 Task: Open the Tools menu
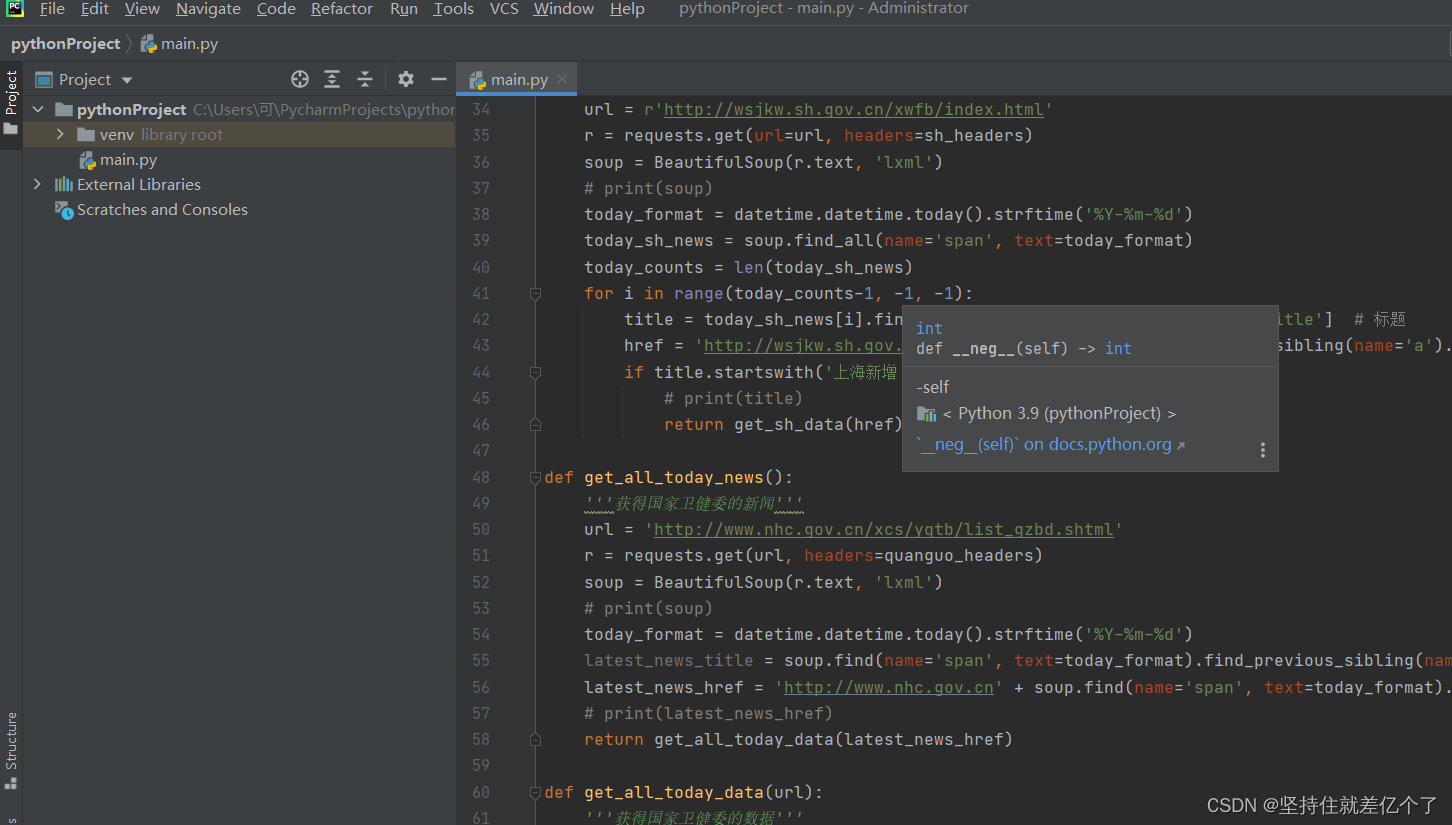453,9
